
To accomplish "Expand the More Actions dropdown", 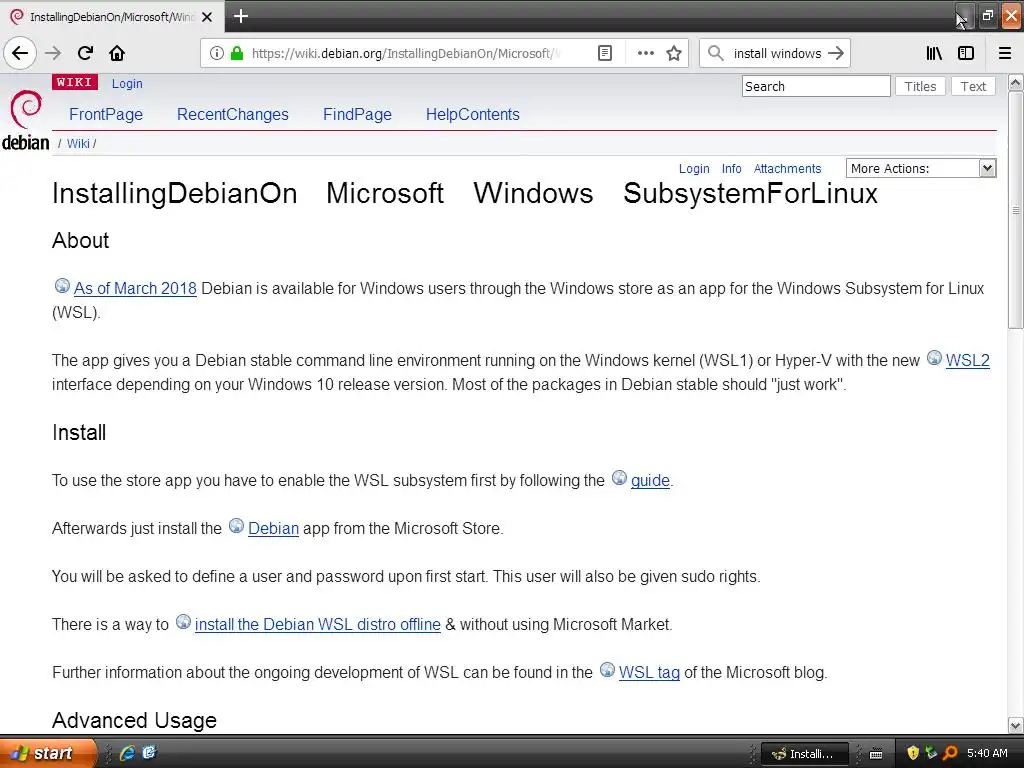I will 921,168.
